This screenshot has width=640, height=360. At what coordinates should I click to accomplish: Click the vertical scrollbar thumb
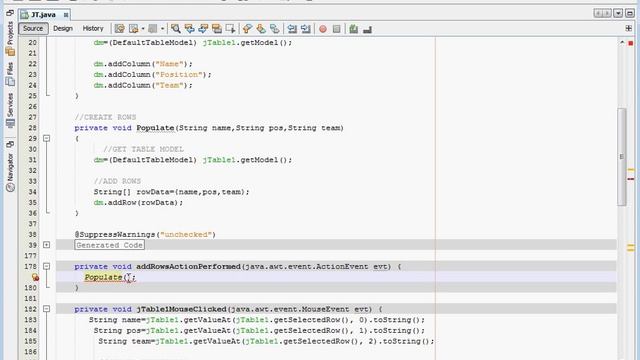(621, 157)
